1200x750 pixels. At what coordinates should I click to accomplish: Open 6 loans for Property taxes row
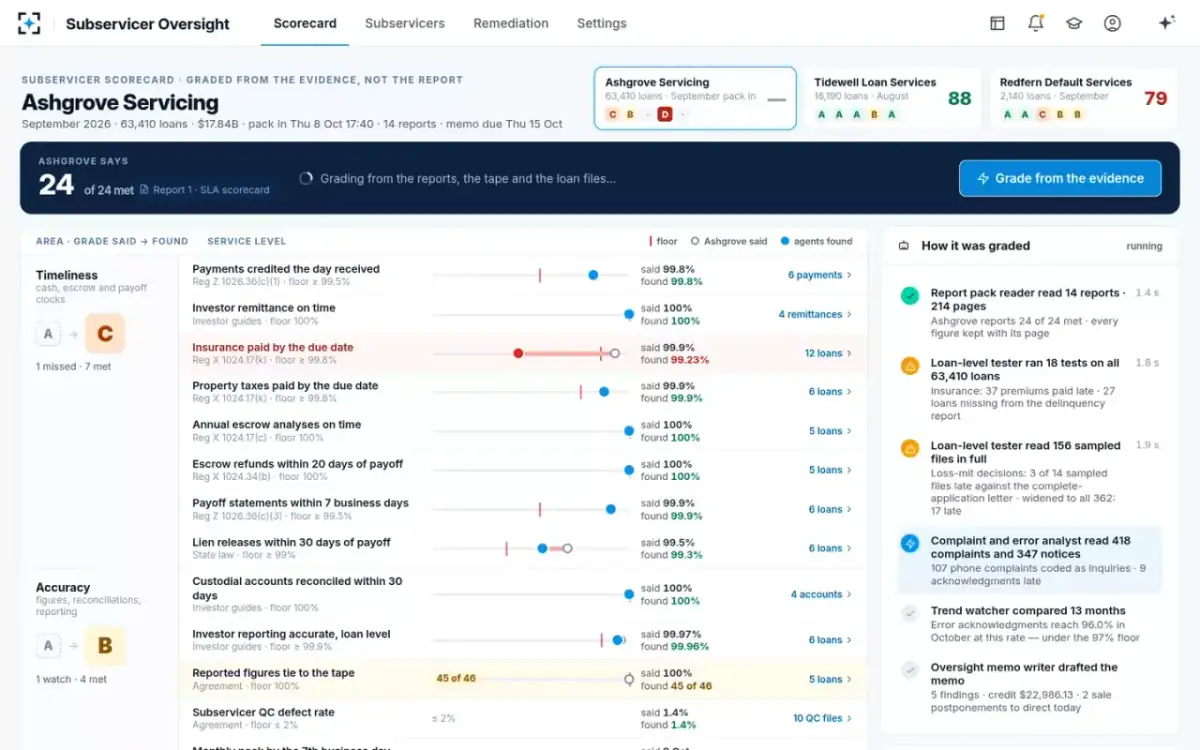pyautogui.click(x=830, y=392)
